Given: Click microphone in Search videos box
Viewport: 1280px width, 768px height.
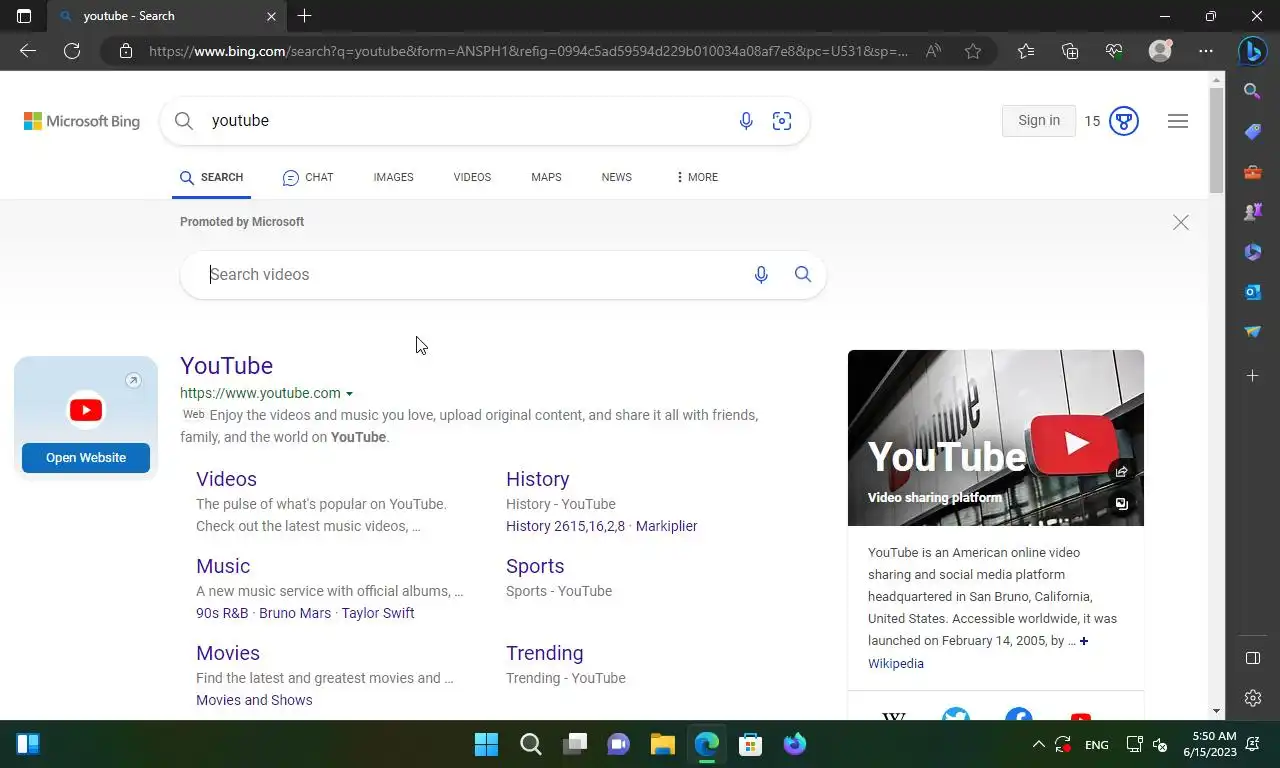Looking at the screenshot, I should (761, 274).
